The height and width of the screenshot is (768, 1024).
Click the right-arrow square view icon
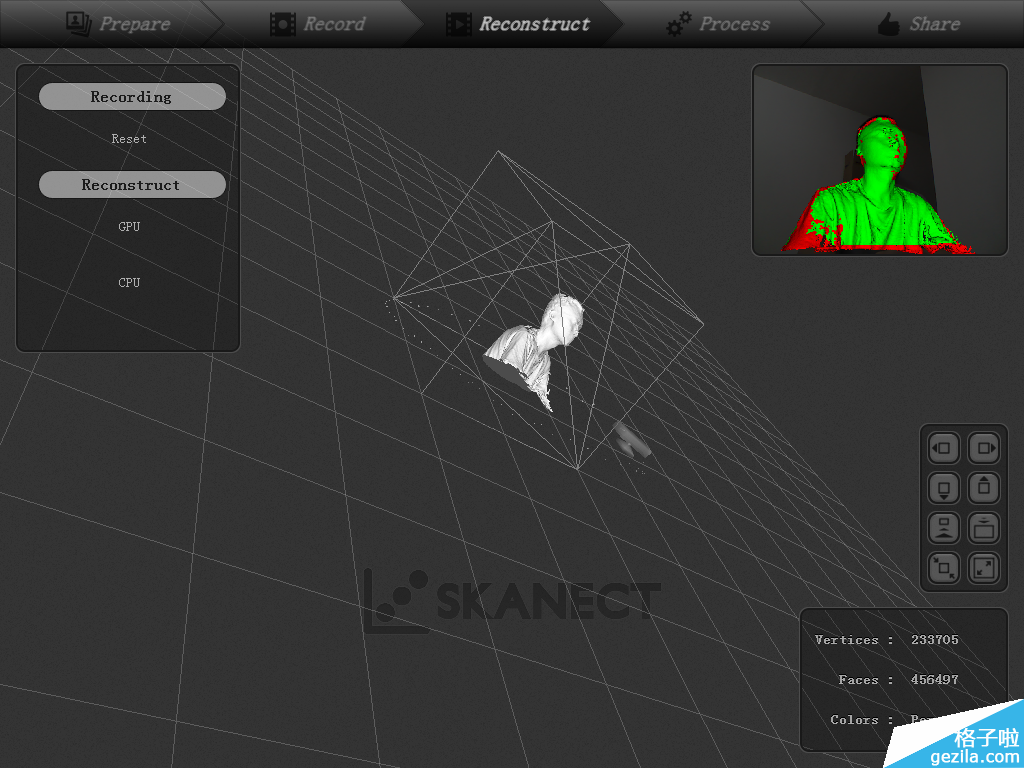coord(985,448)
